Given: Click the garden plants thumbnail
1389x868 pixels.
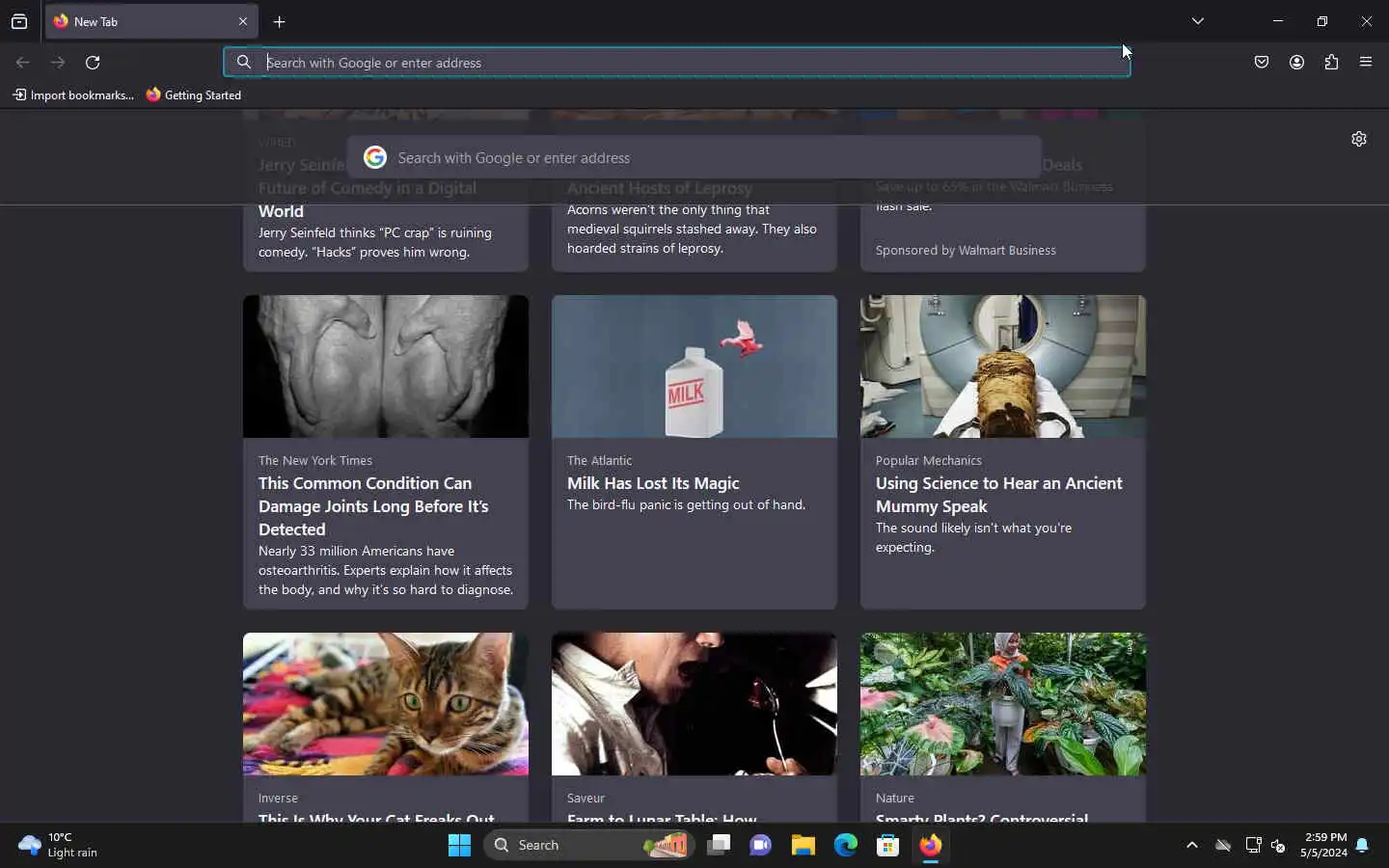Looking at the screenshot, I should pyautogui.click(x=1003, y=704).
